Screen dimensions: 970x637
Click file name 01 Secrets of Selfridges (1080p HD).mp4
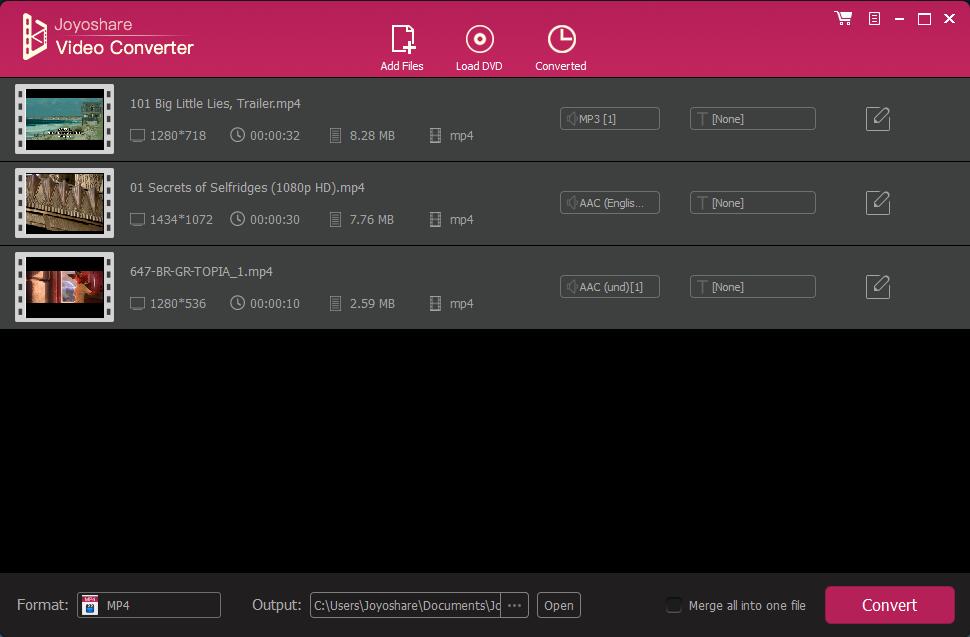(x=247, y=187)
